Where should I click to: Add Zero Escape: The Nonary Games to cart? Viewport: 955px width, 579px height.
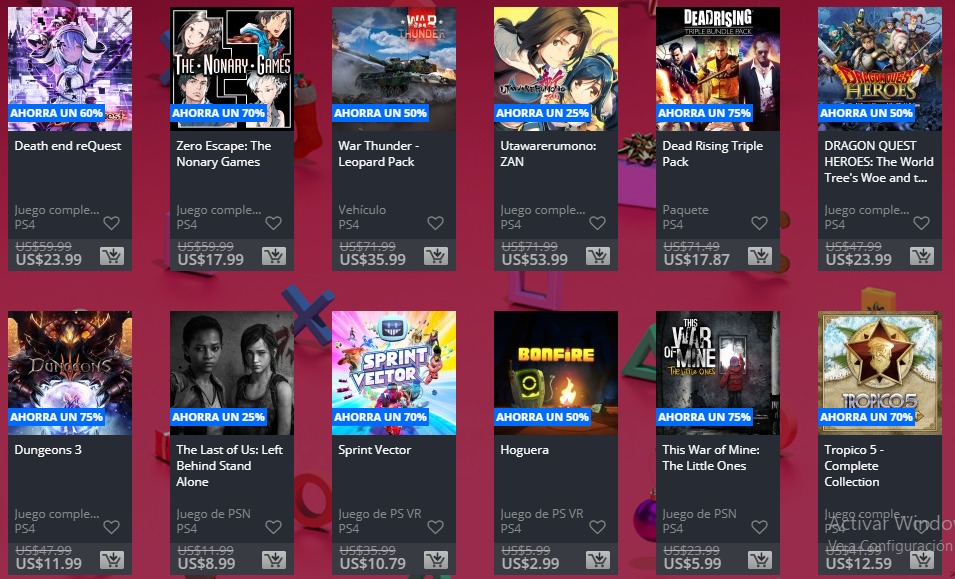pyautogui.click(x=274, y=256)
